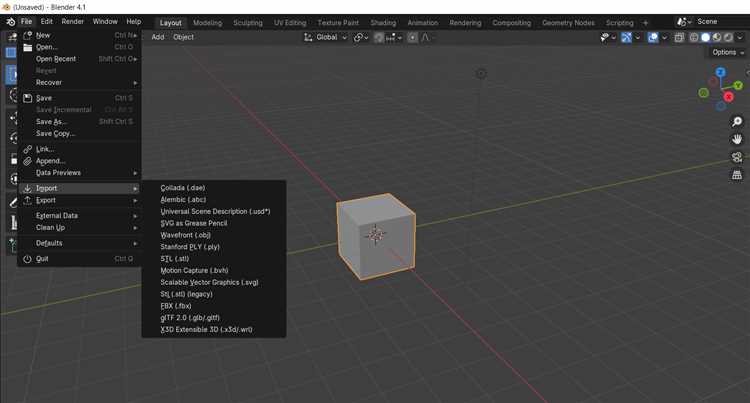The image size is (750, 403).
Task: Open Global transform orientation dropdown
Action: click(x=326, y=37)
